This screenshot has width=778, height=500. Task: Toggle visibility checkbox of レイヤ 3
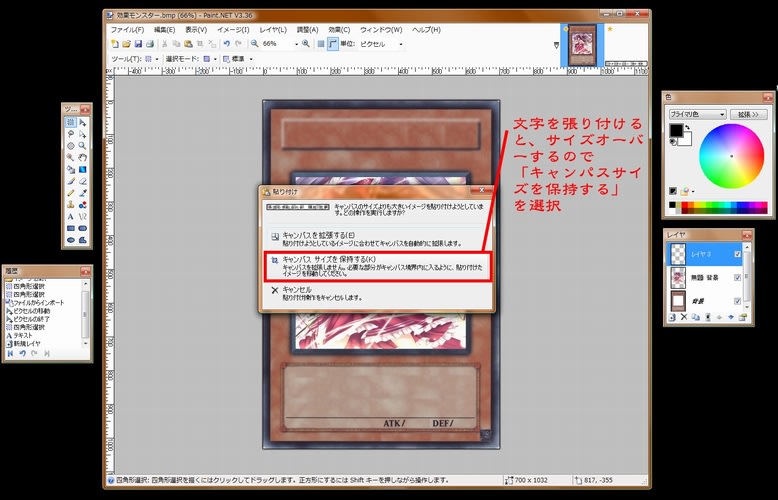737,254
